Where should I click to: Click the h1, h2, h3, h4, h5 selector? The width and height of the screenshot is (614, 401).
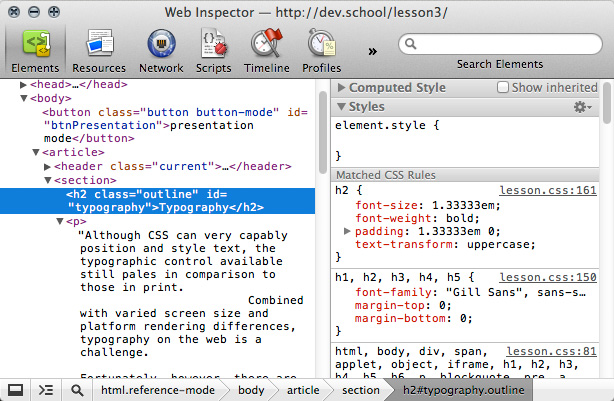pos(399,277)
